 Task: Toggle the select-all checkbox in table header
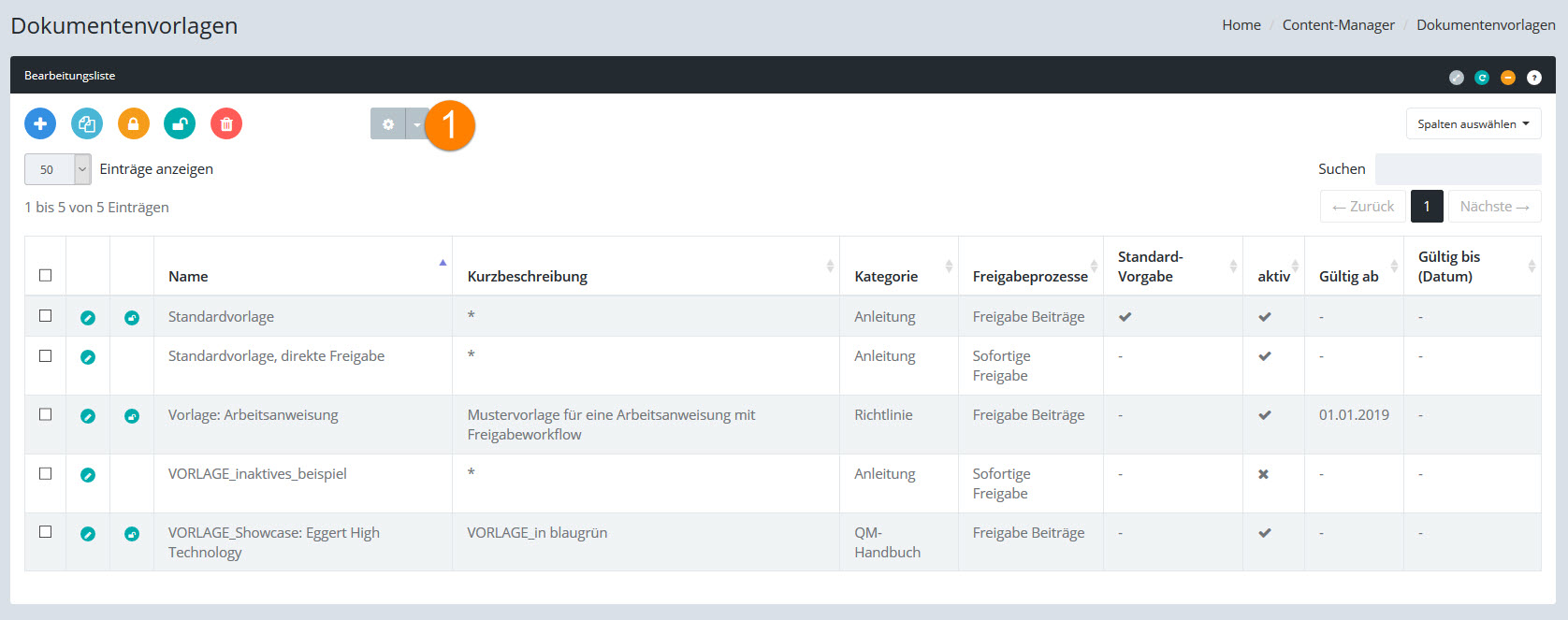pyautogui.click(x=45, y=275)
